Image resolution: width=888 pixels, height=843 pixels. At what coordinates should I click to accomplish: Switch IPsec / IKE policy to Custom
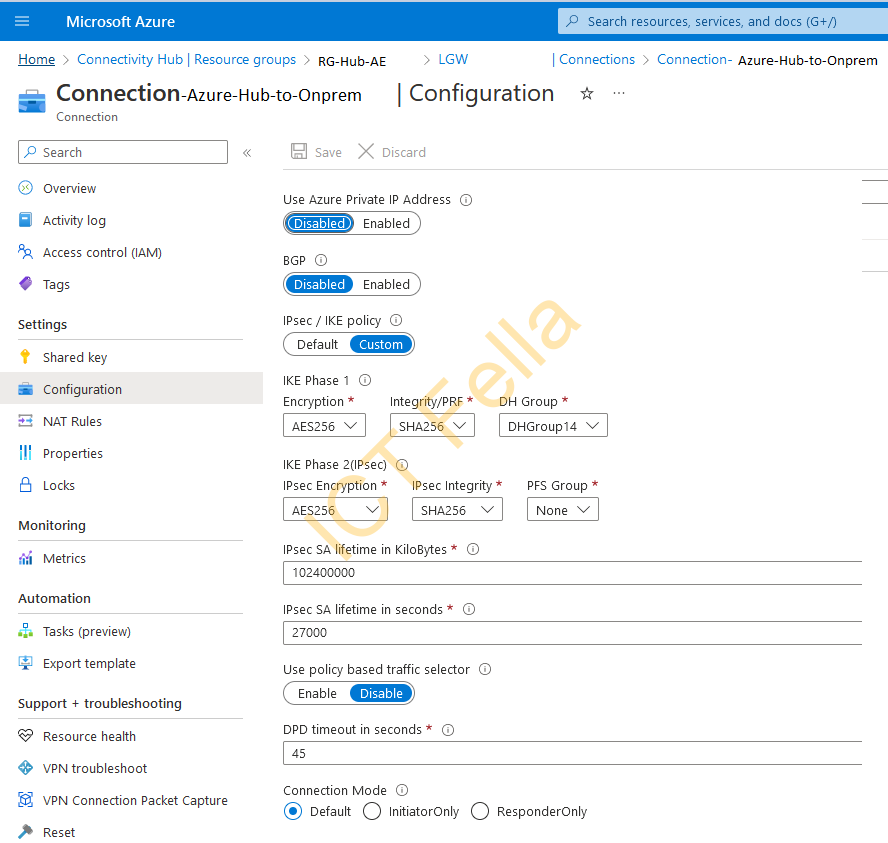pos(381,344)
